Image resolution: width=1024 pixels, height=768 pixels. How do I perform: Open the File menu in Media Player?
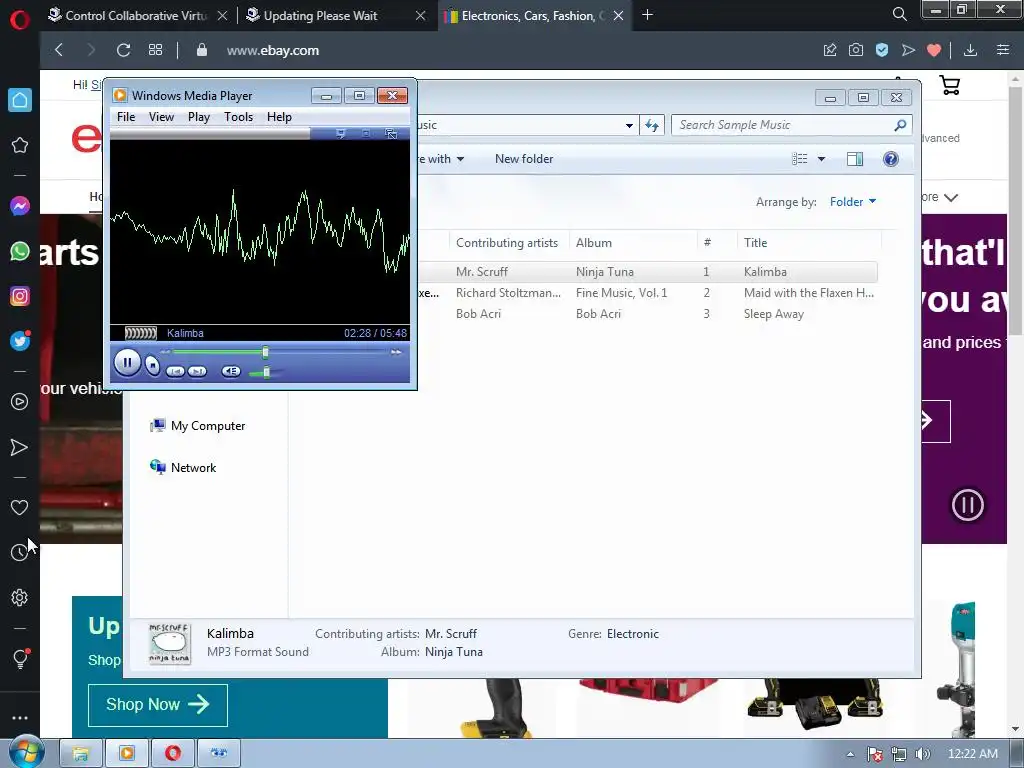126,117
